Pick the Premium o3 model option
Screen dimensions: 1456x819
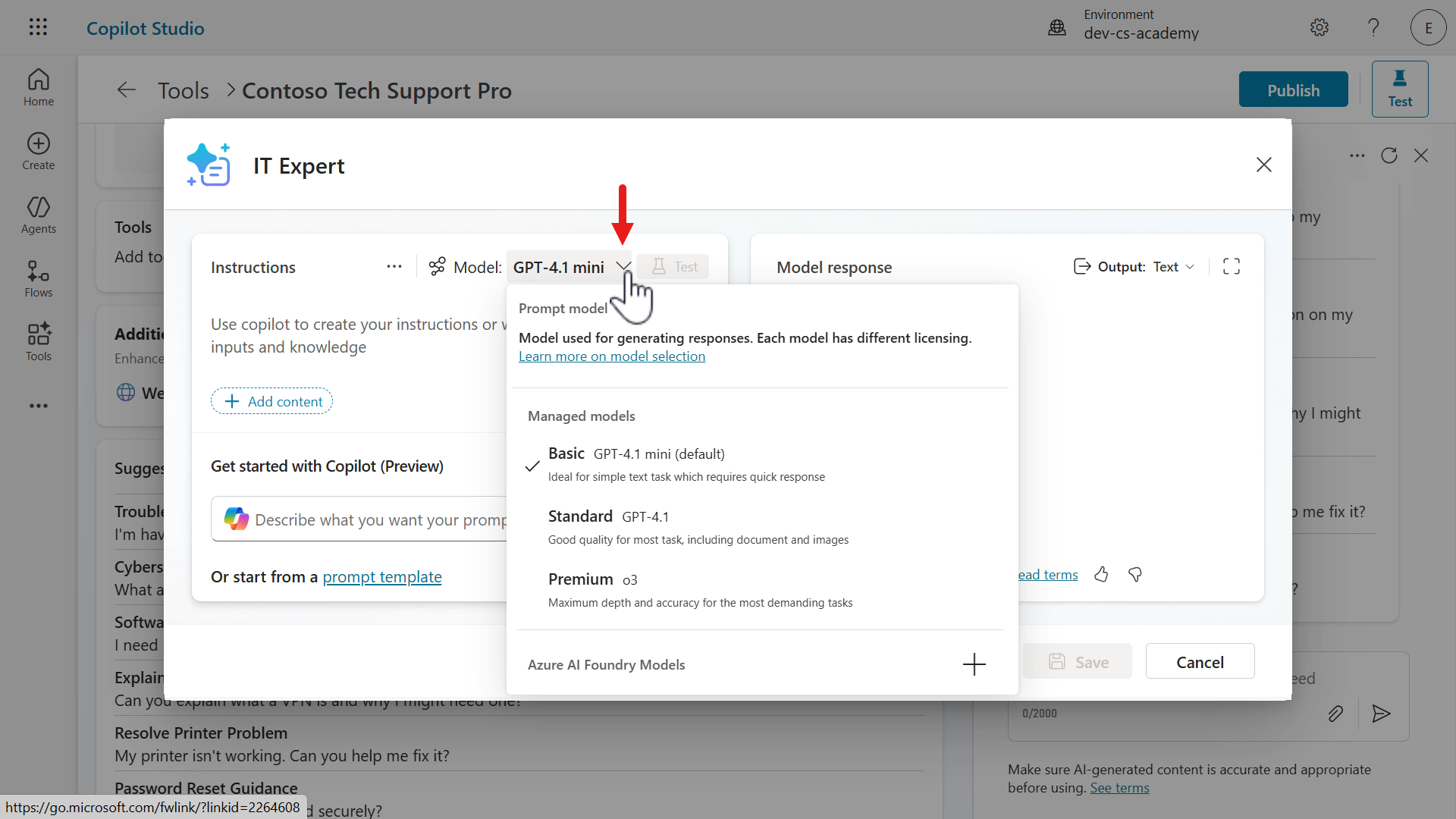pyautogui.click(x=593, y=589)
